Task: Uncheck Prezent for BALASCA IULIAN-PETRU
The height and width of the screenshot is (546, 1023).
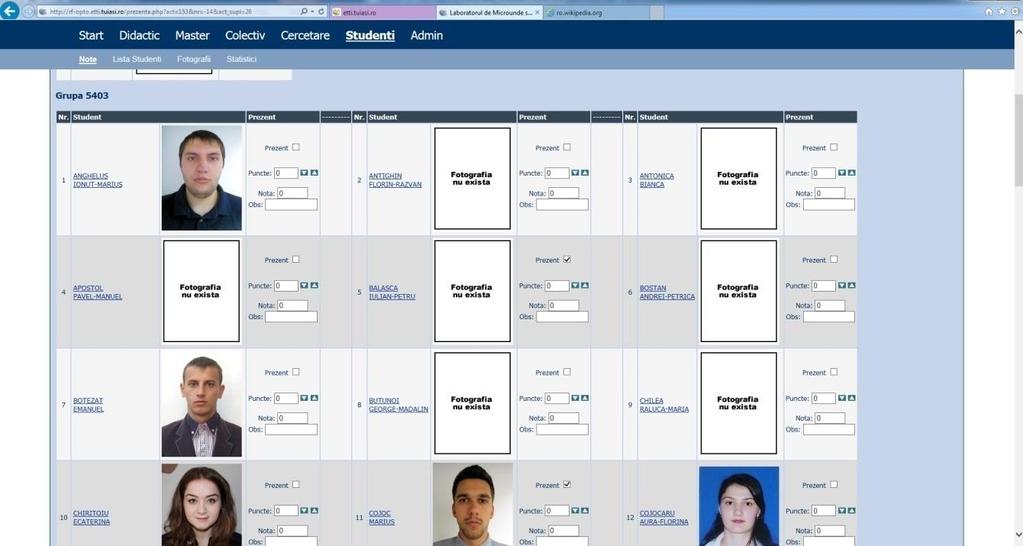Action: click(x=567, y=260)
